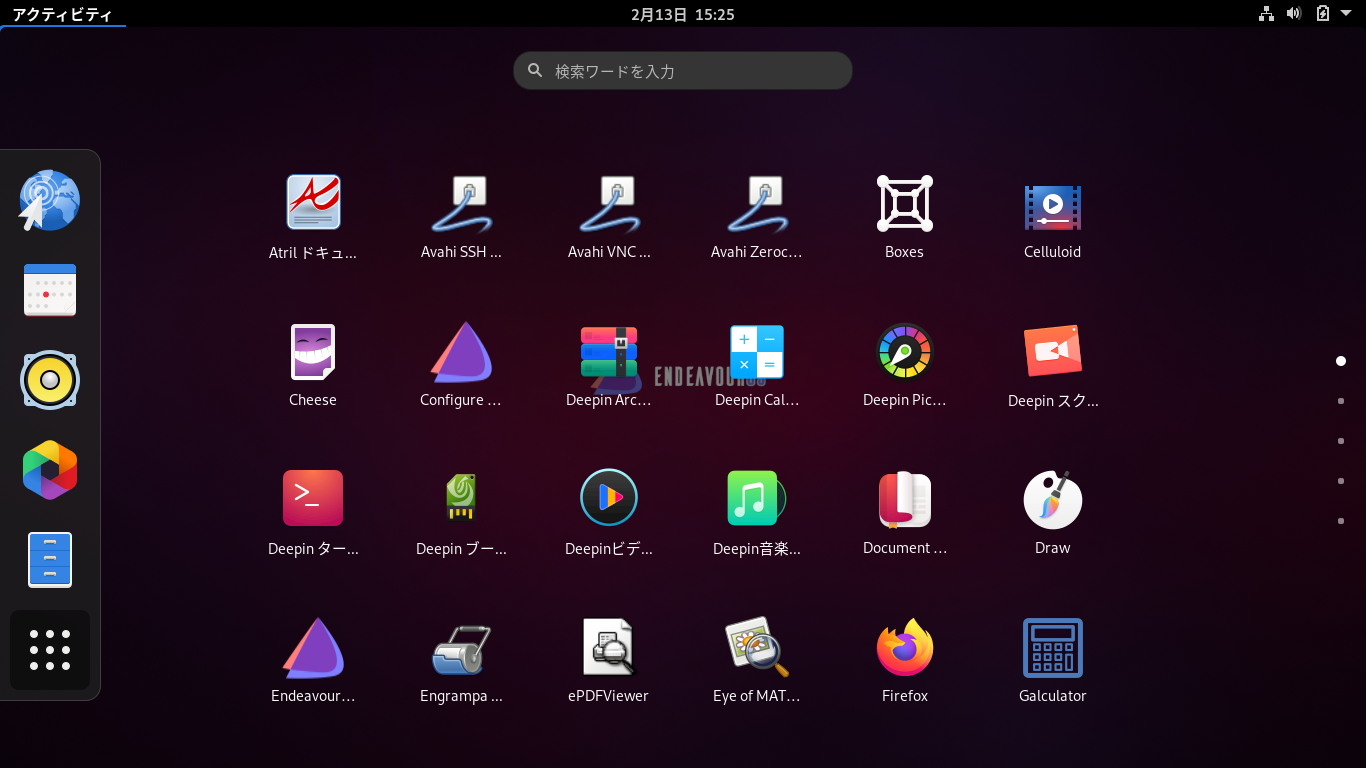This screenshot has width=1366, height=768.
Task: Click the battery status icon
Action: pyautogui.click(x=1323, y=14)
